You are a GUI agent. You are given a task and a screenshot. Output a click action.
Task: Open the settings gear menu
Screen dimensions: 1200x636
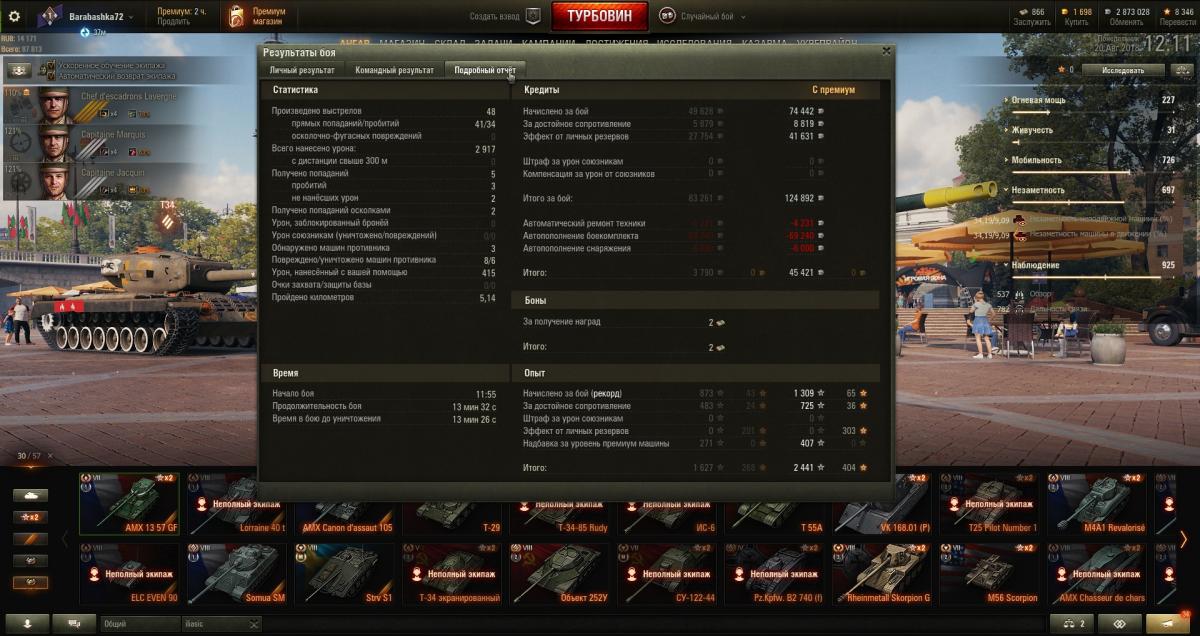tap(14, 16)
